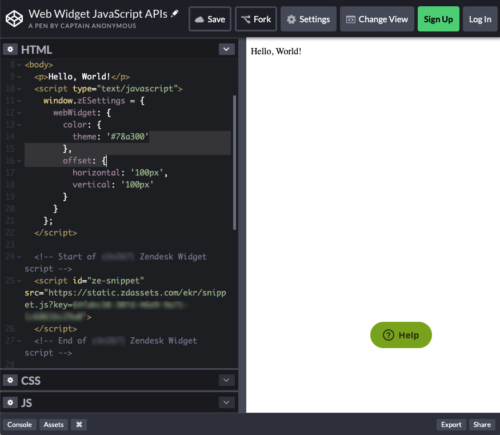The width and height of the screenshot is (500, 435).
Task: Collapse code fold arrow on line 16
Action: [x=19, y=161]
